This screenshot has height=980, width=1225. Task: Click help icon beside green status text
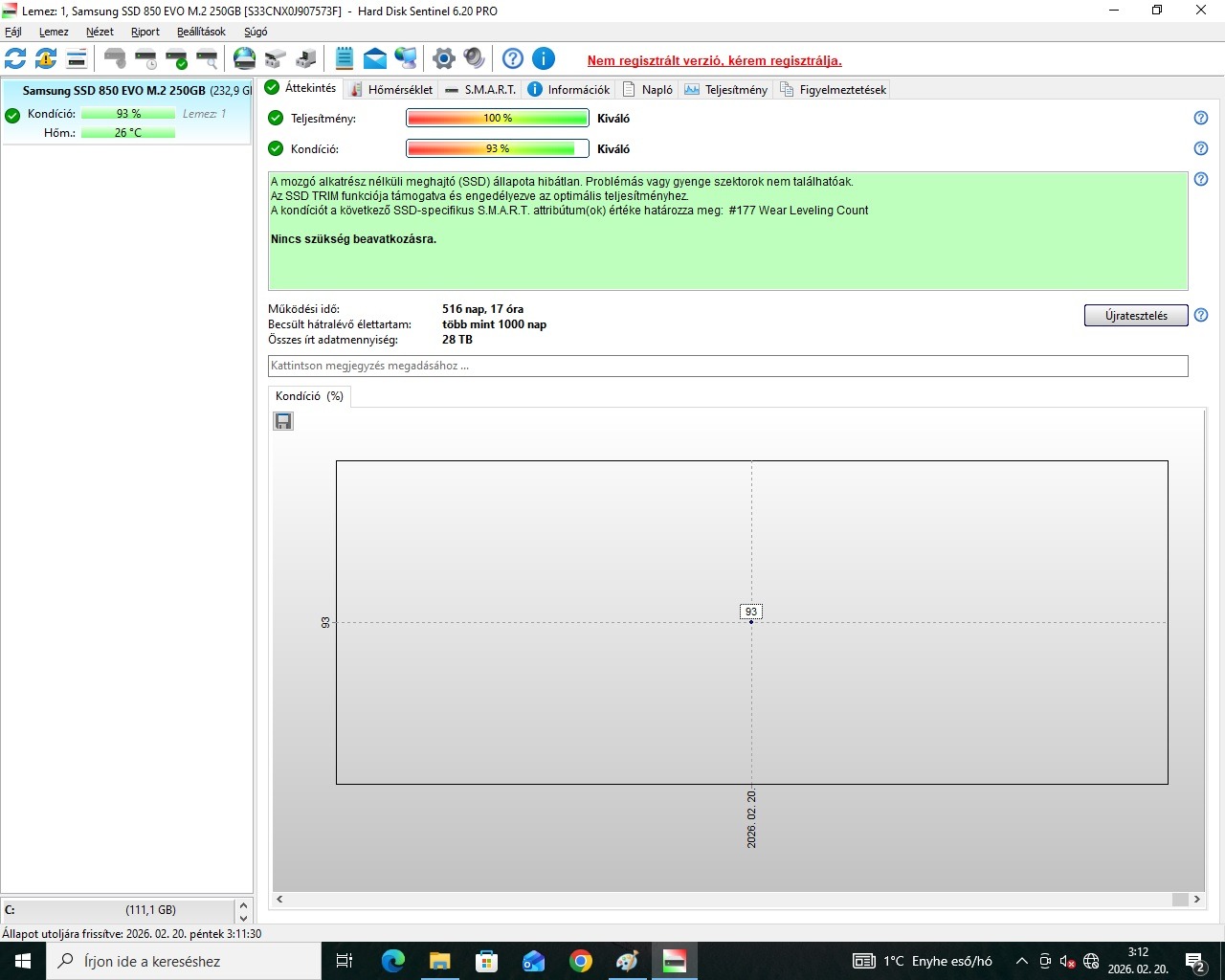[1201, 179]
